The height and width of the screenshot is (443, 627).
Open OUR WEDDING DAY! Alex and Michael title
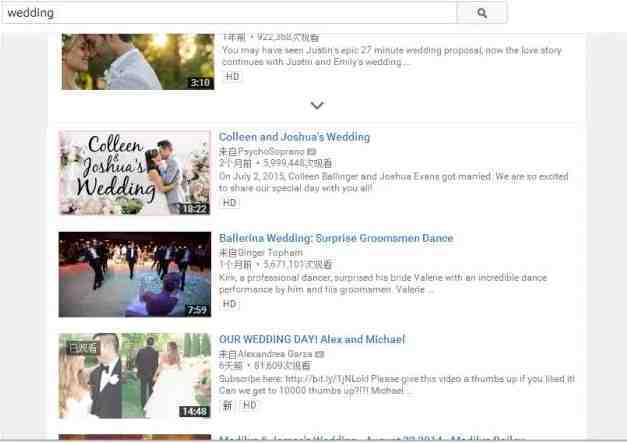(312, 339)
